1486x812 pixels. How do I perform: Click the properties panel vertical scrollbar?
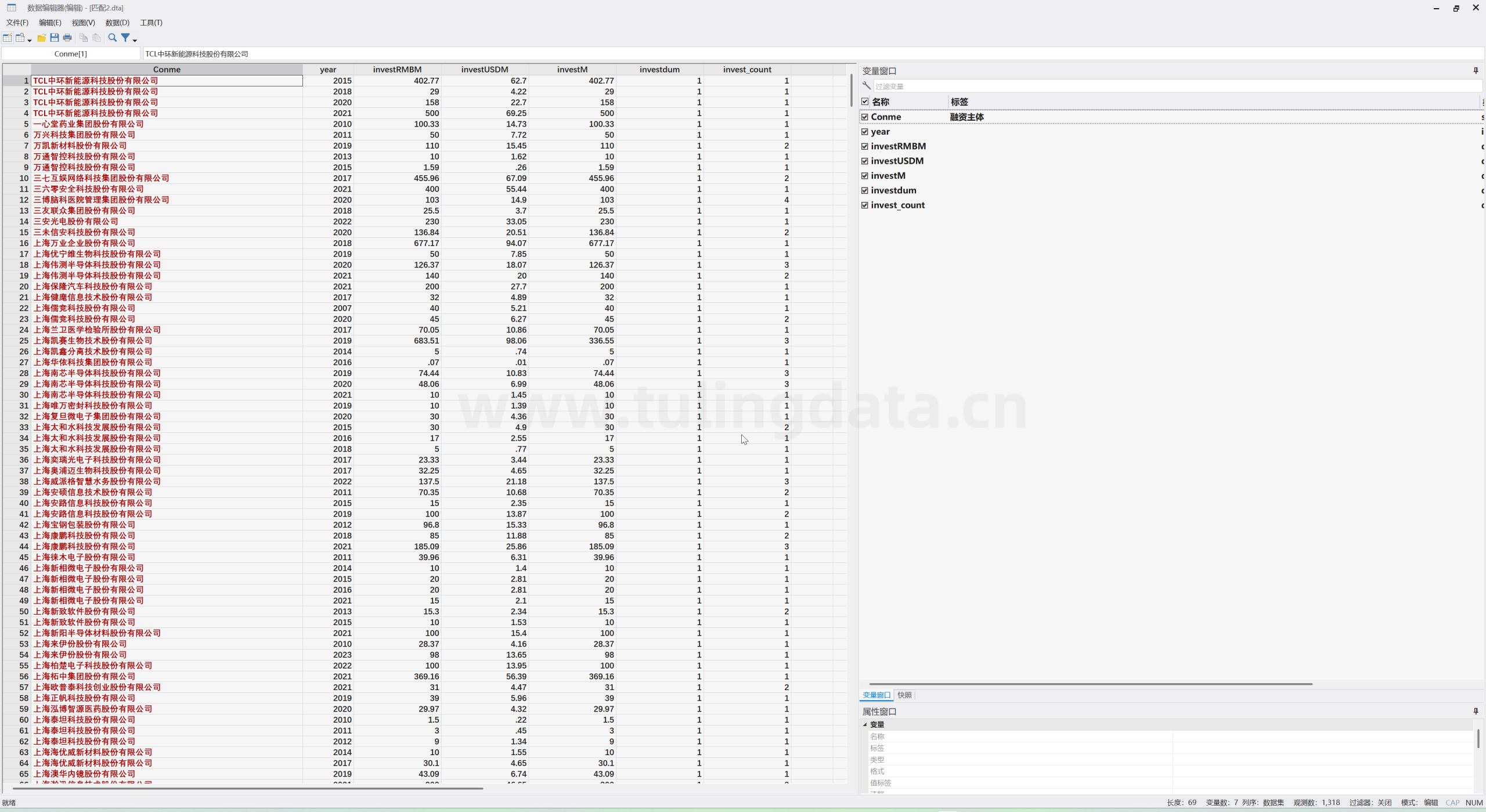click(x=1478, y=738)
